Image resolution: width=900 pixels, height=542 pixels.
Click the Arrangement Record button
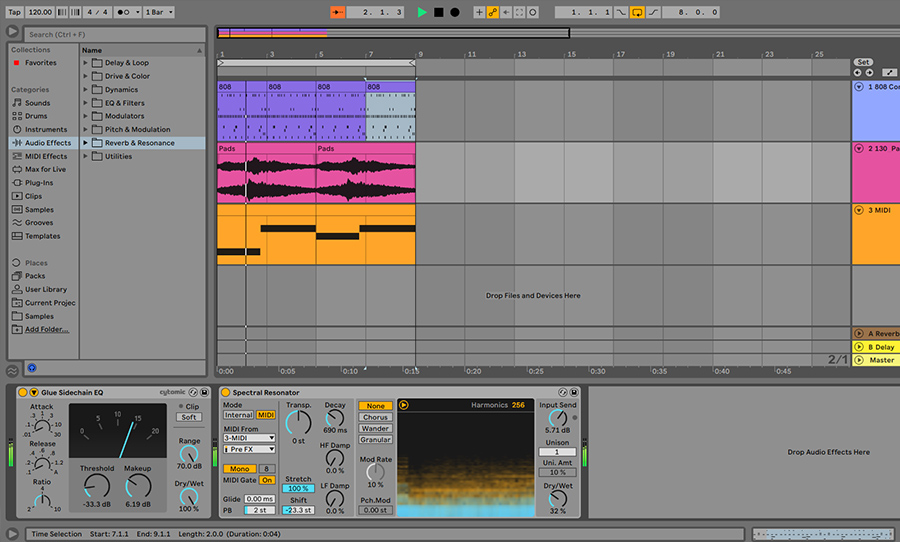455,12
